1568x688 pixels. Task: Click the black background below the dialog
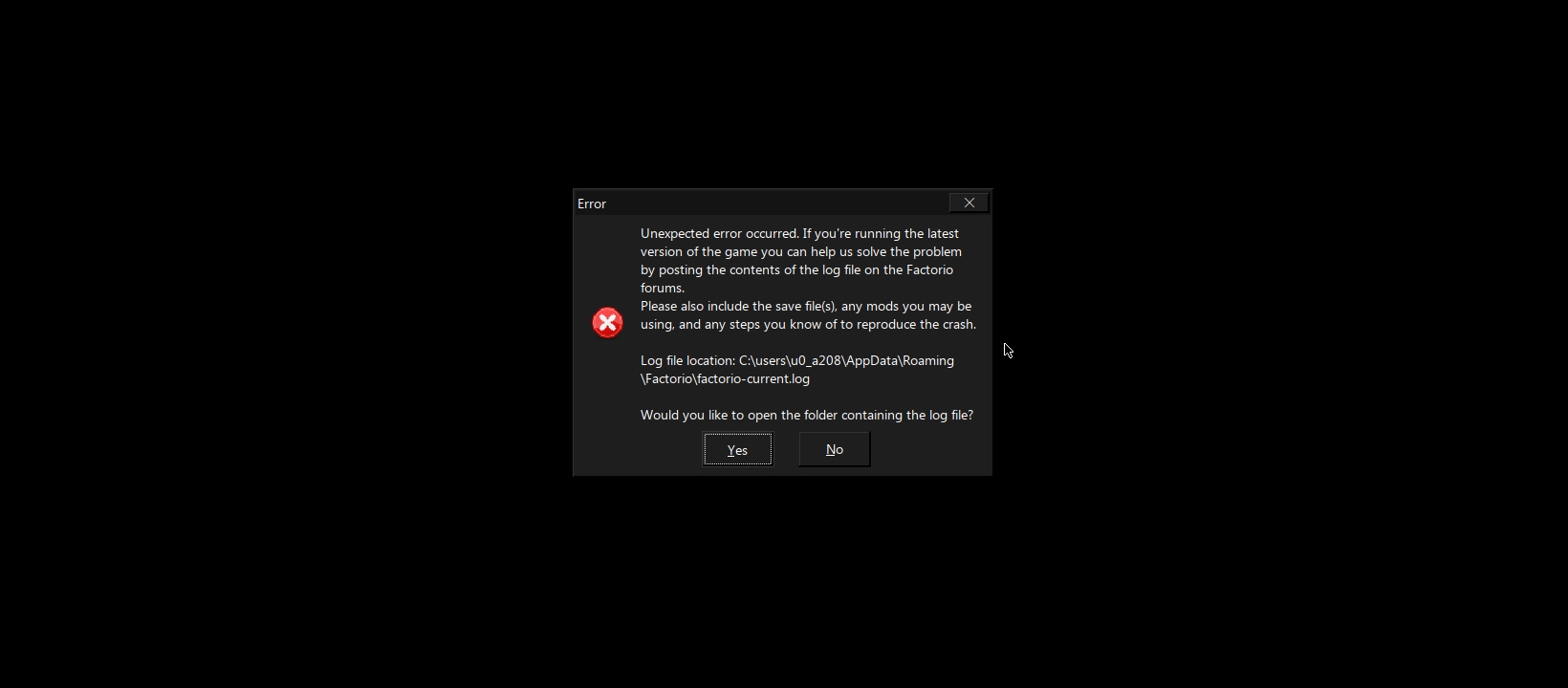[782, 583]
